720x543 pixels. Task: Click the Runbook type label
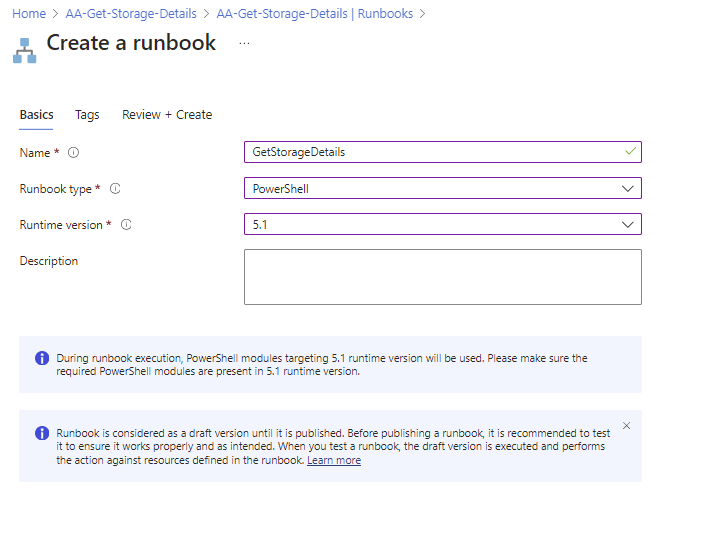point(55,189)
